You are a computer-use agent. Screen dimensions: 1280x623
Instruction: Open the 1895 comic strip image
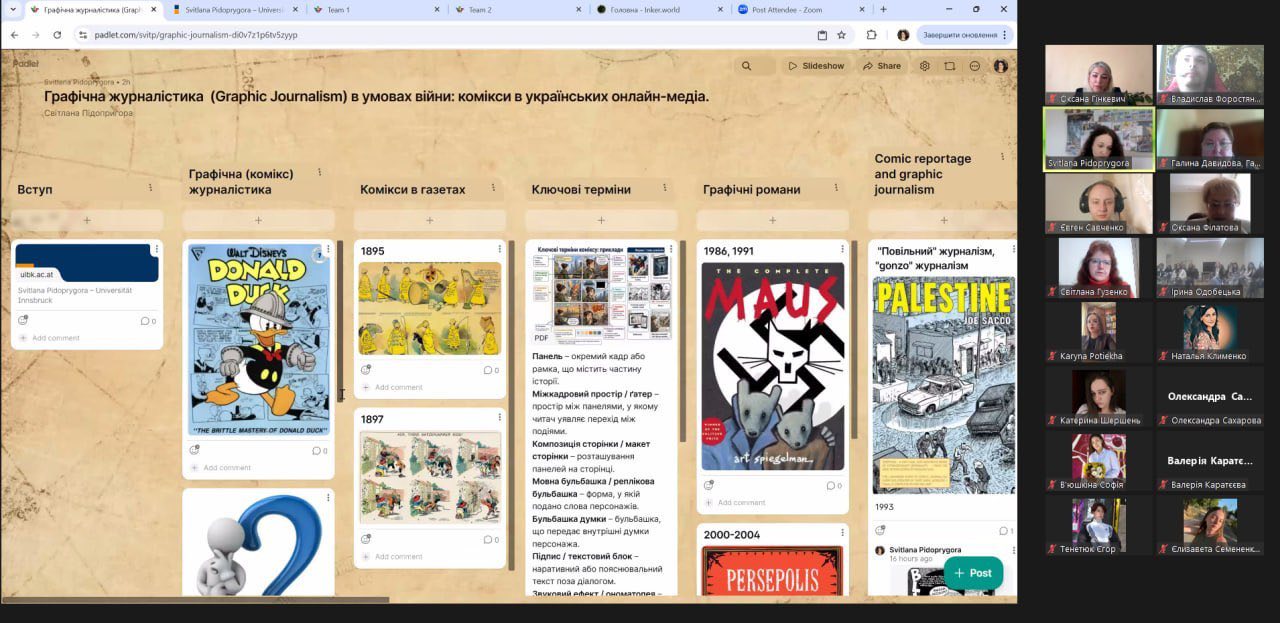tap(430, 308)
